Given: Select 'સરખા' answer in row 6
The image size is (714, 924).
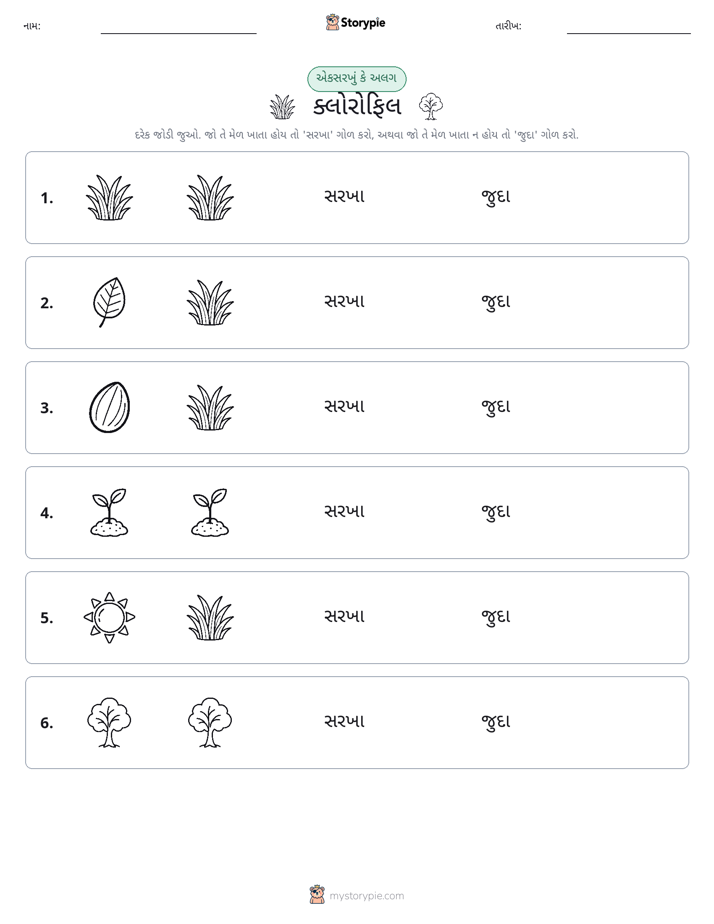Looking at the screenshot, I should point(345,721).
